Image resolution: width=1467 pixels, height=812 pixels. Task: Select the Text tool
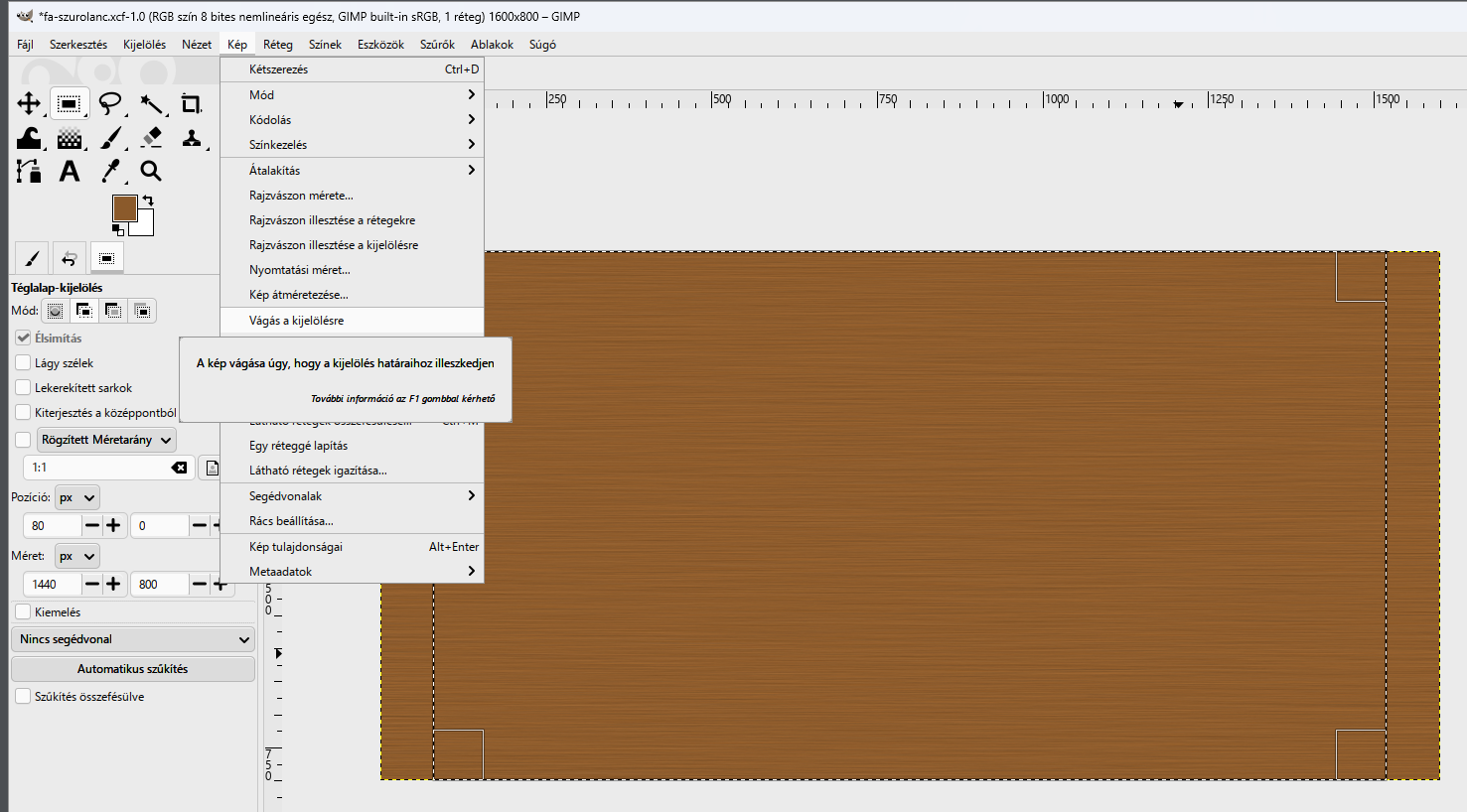pos(70,171)
